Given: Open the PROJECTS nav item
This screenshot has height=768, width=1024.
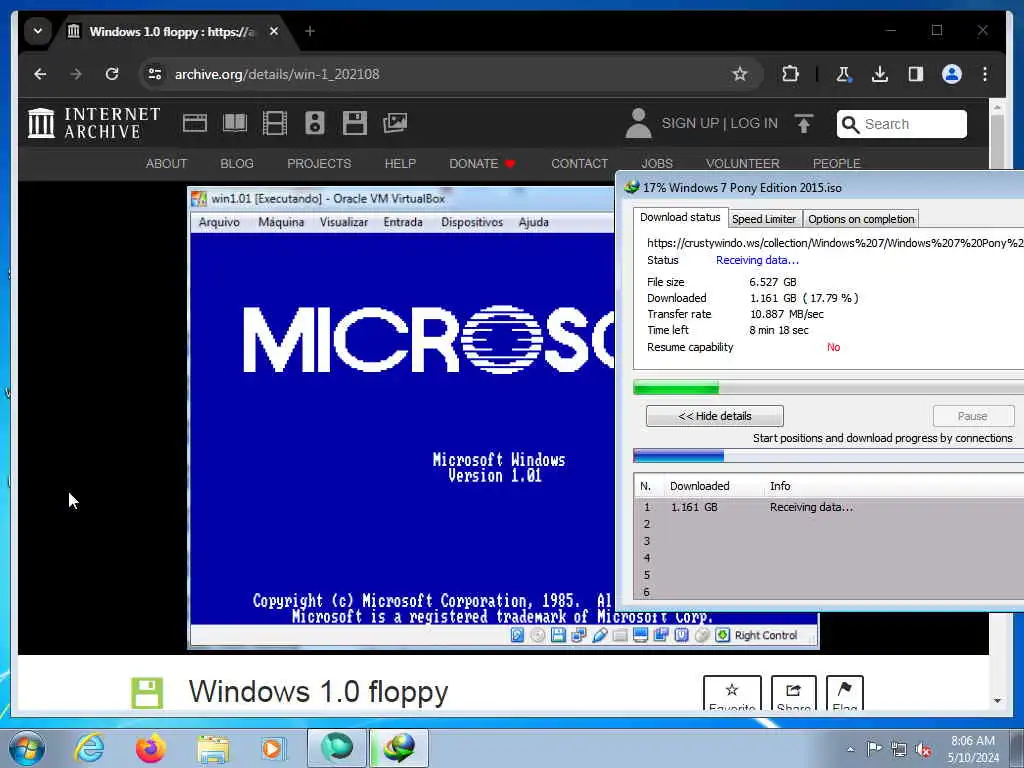Looking at the screenshot, I should [x=319, y=163].
